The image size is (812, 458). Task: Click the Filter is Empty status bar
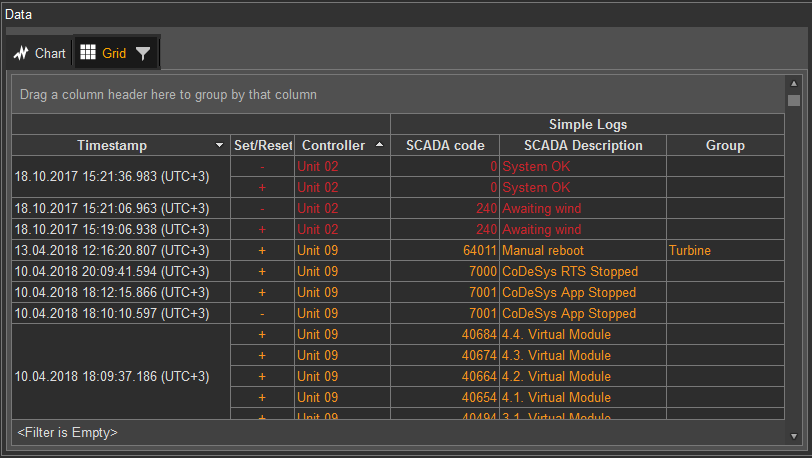pyautogui.click(x=68, y=433)
